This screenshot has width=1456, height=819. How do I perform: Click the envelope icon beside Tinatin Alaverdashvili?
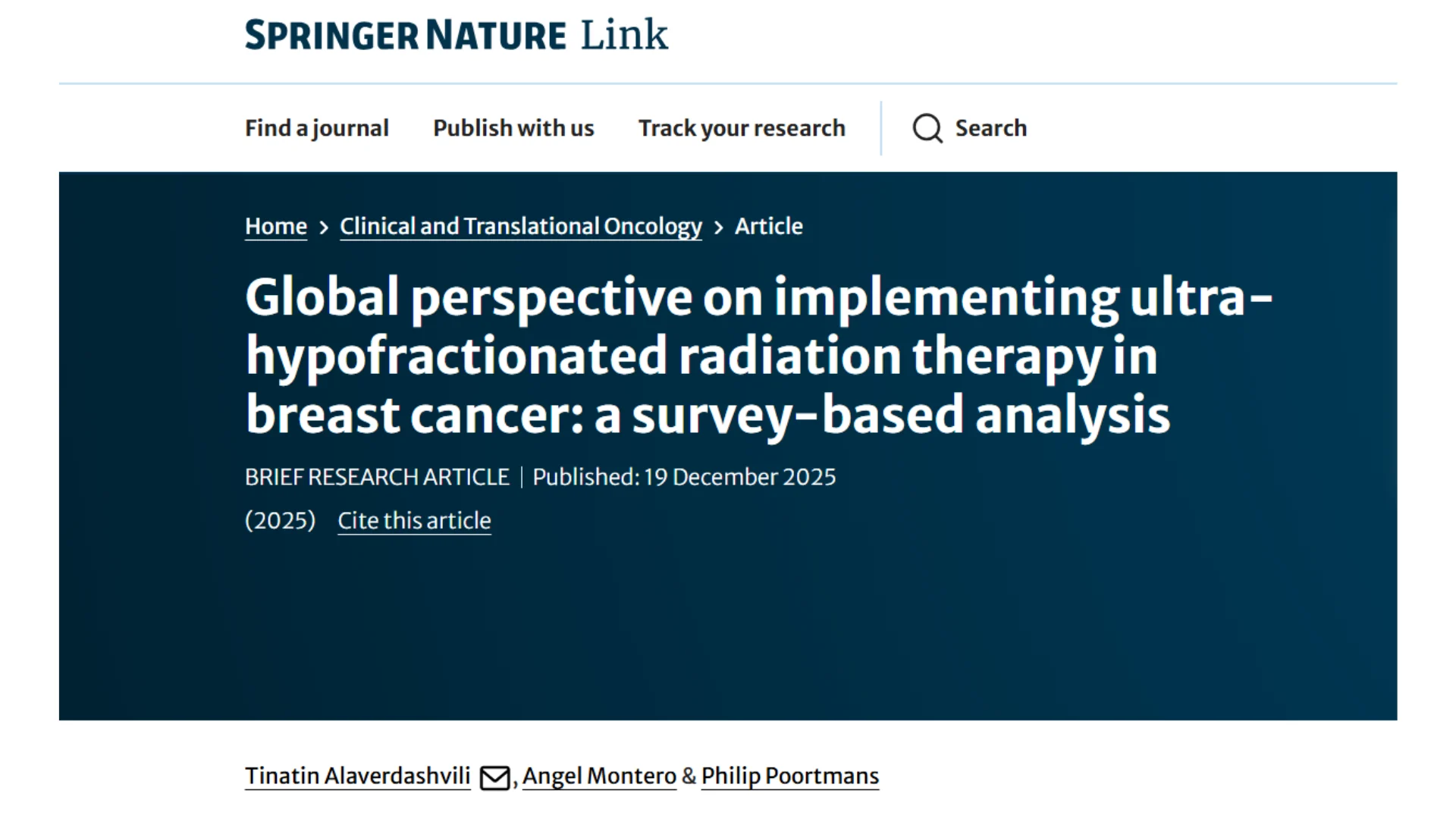coord(494,778)
